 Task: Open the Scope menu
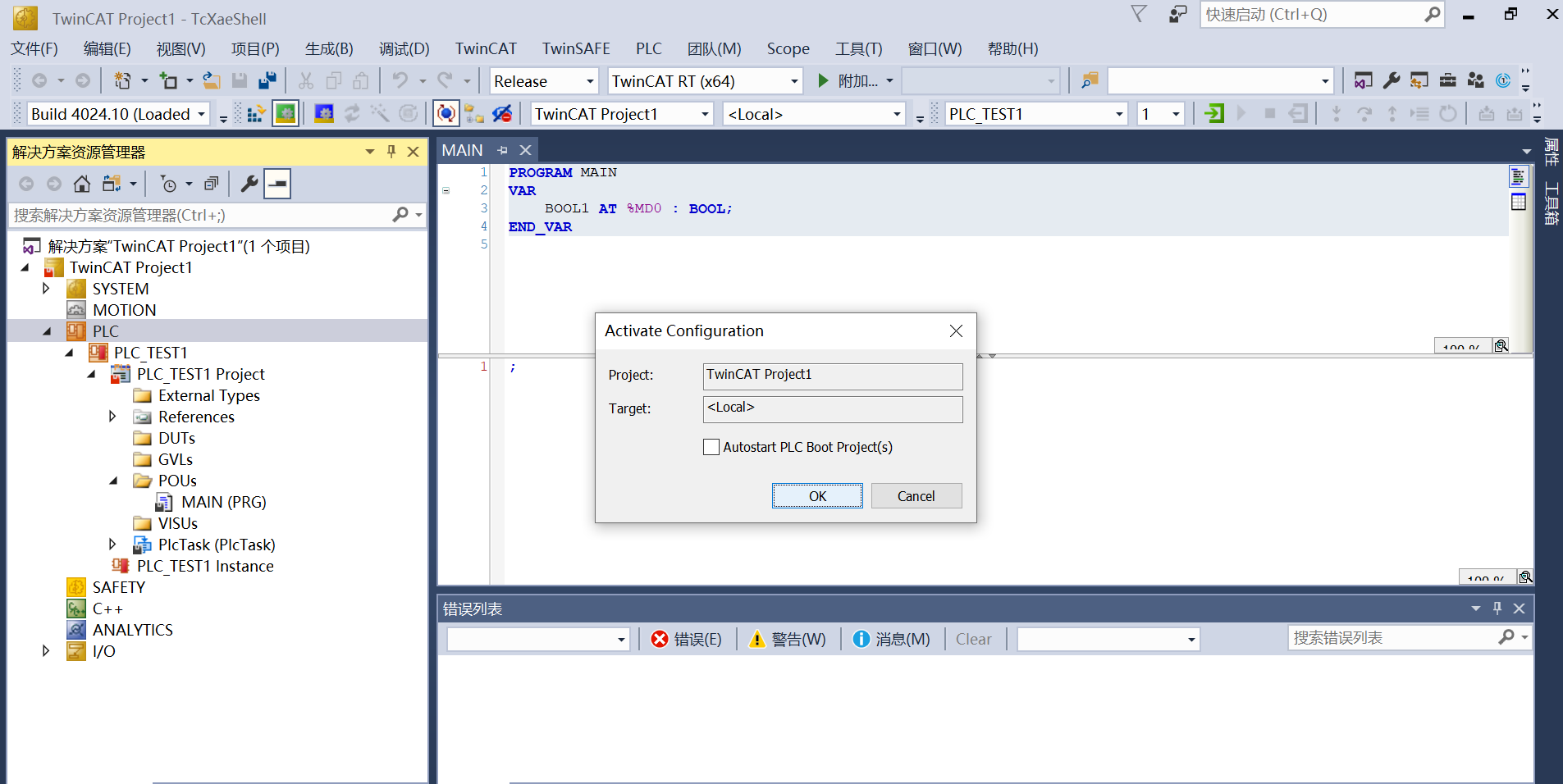[788, 48]
